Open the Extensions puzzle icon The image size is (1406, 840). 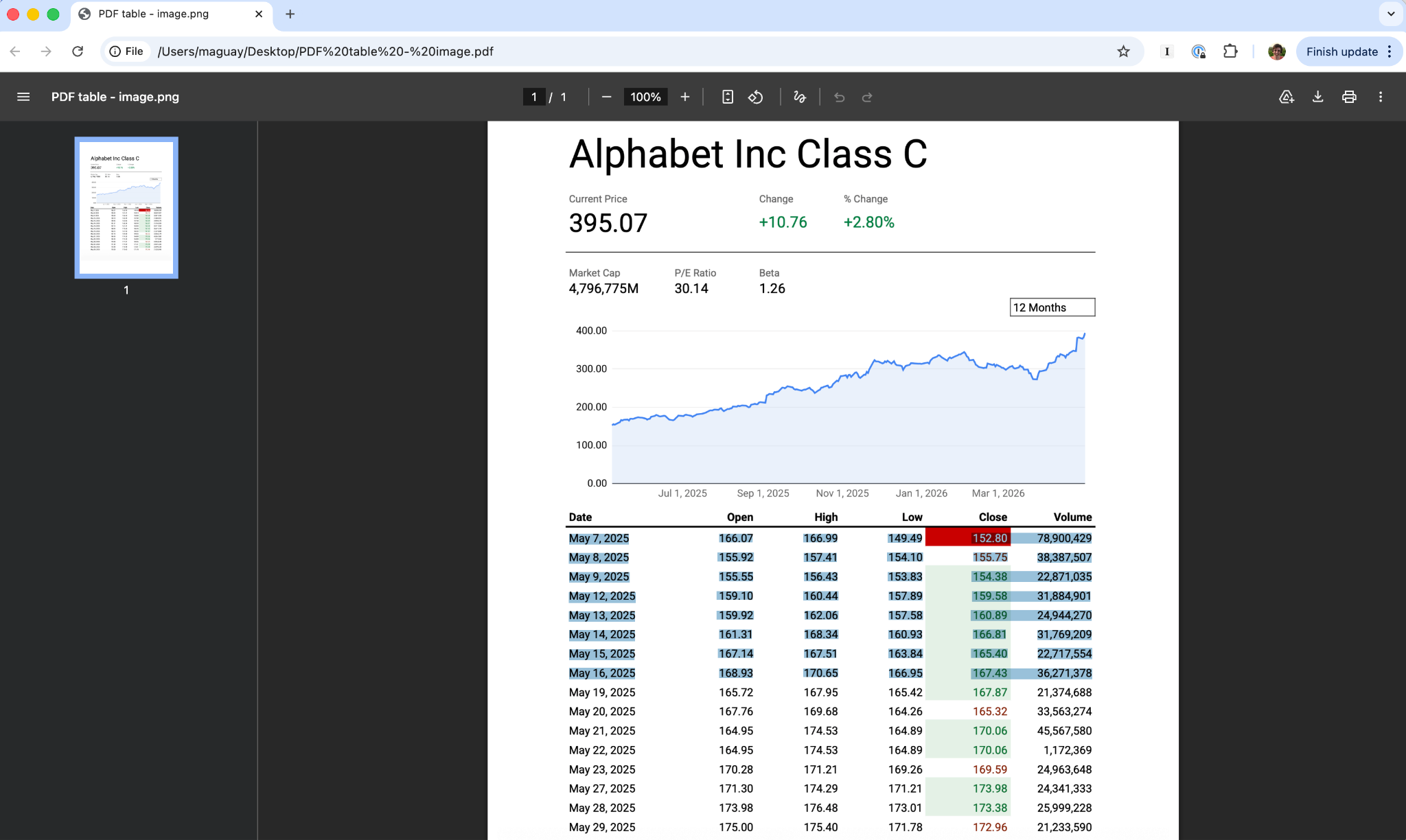pyautogui.click(x=1230, y=51)
